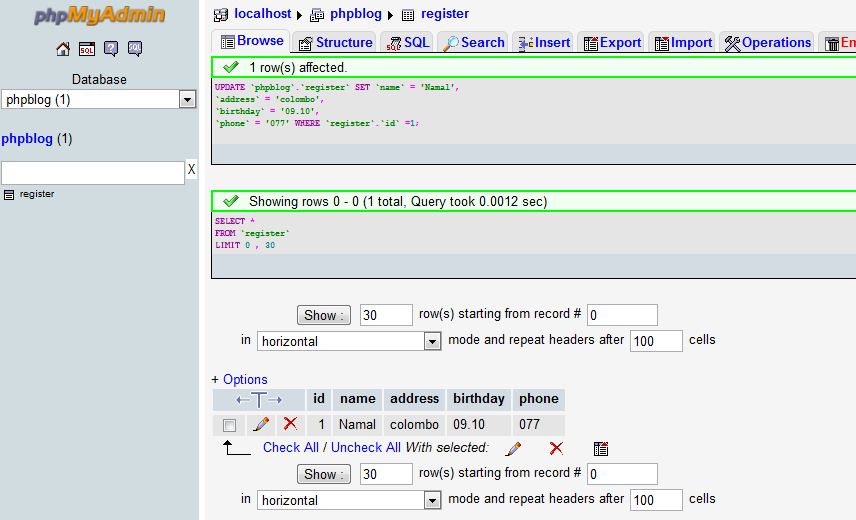Screen dimensions: 856x520
Task: Click the Namal name cell
Action: (358, 425)
